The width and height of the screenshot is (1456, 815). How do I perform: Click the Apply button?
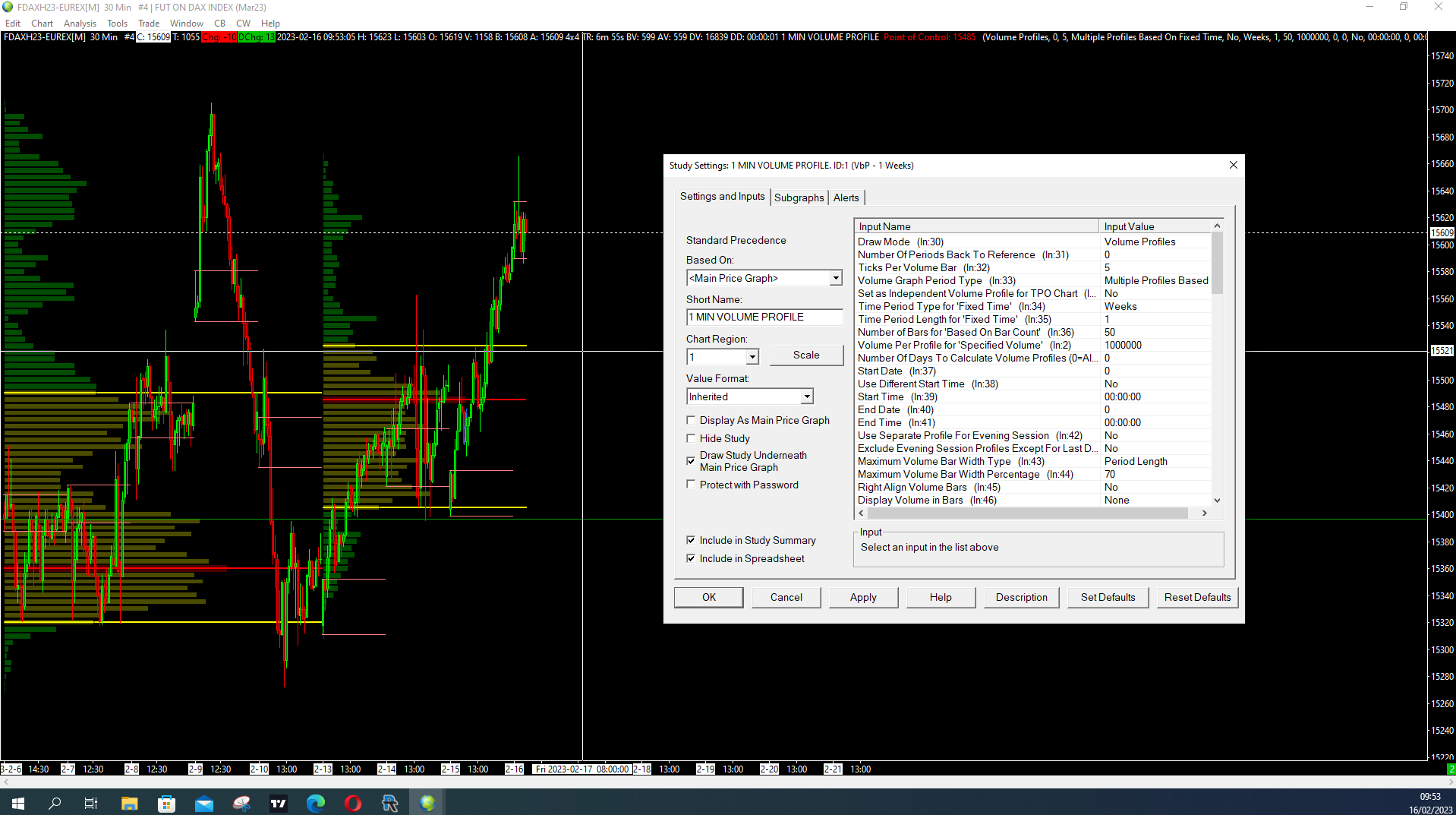[862, 597]
